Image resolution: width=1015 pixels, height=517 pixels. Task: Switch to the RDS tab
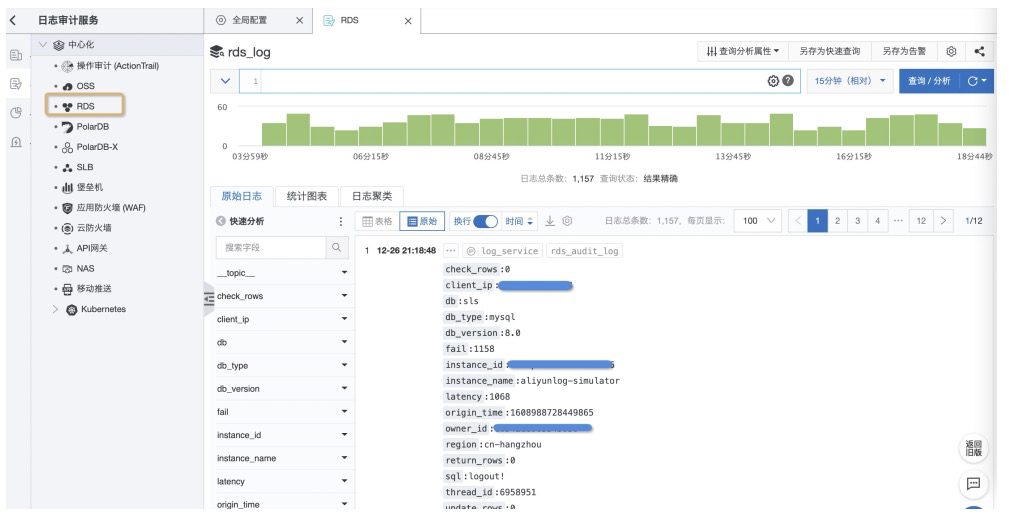(x=350, y=21)
